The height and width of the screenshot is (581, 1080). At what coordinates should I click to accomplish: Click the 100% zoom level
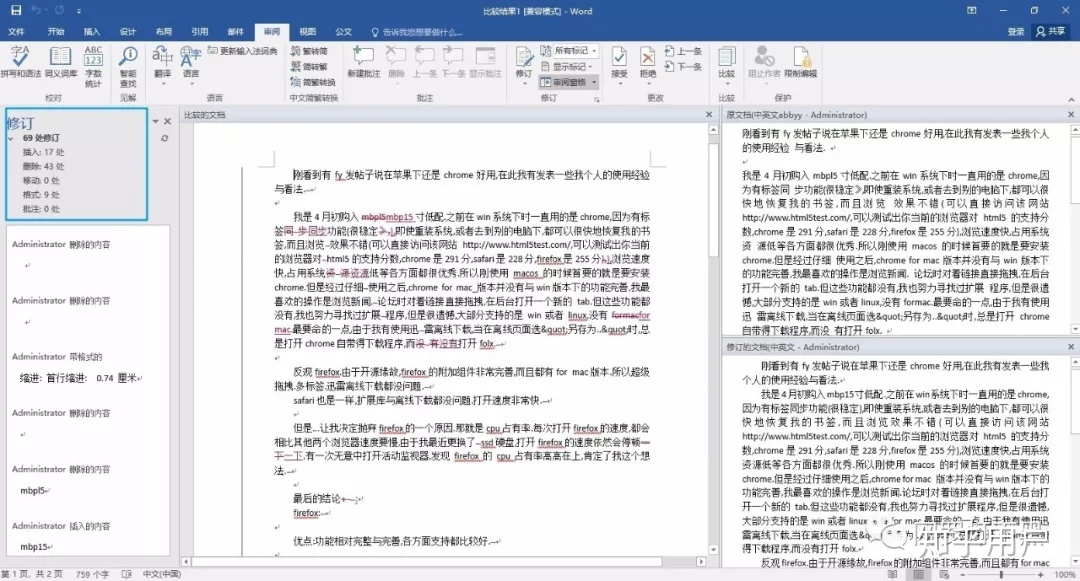[1064, 574]
